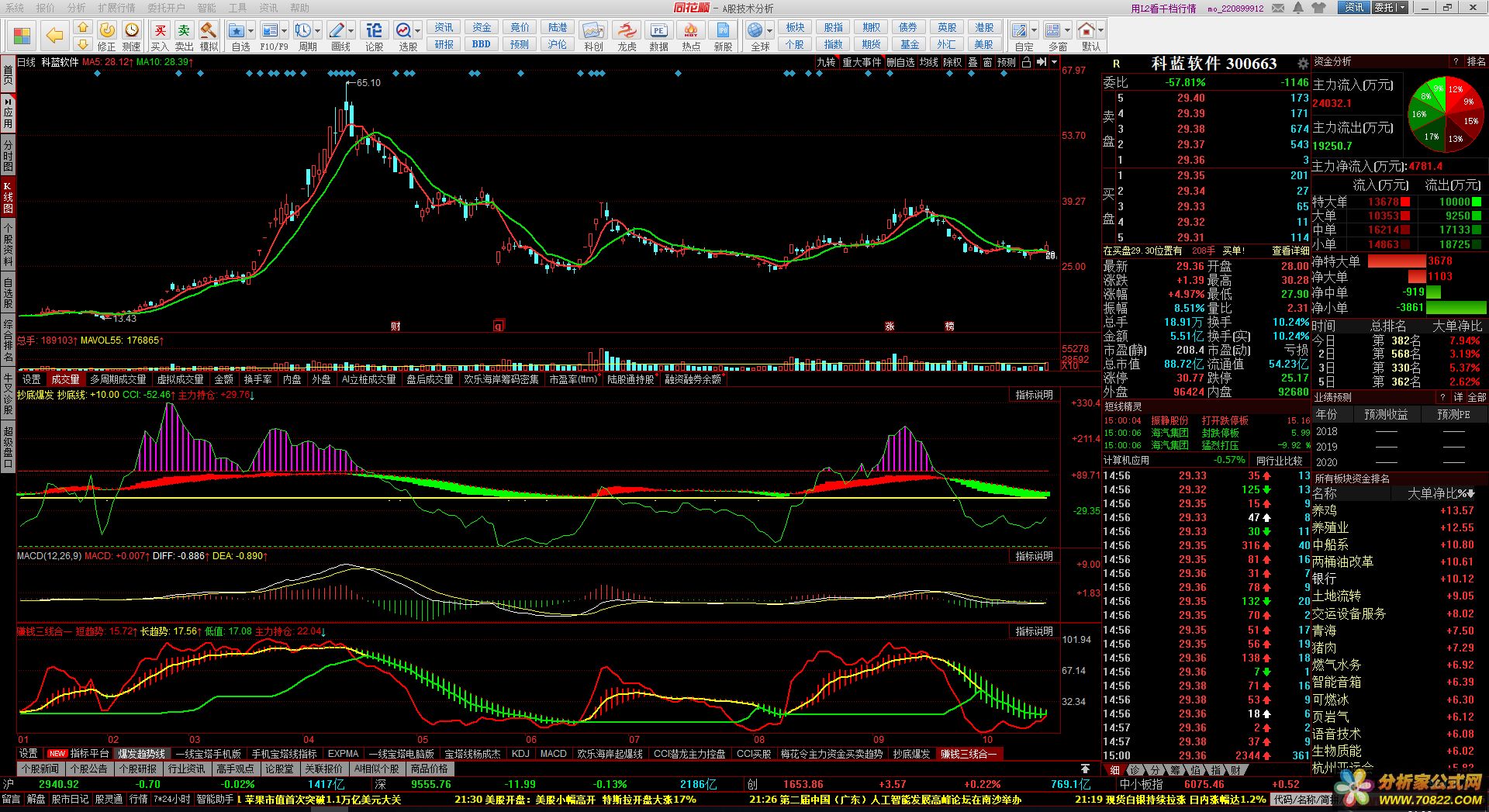Click 查看详细 link under order book
1489x812 pixels.
pos(1290,251)
